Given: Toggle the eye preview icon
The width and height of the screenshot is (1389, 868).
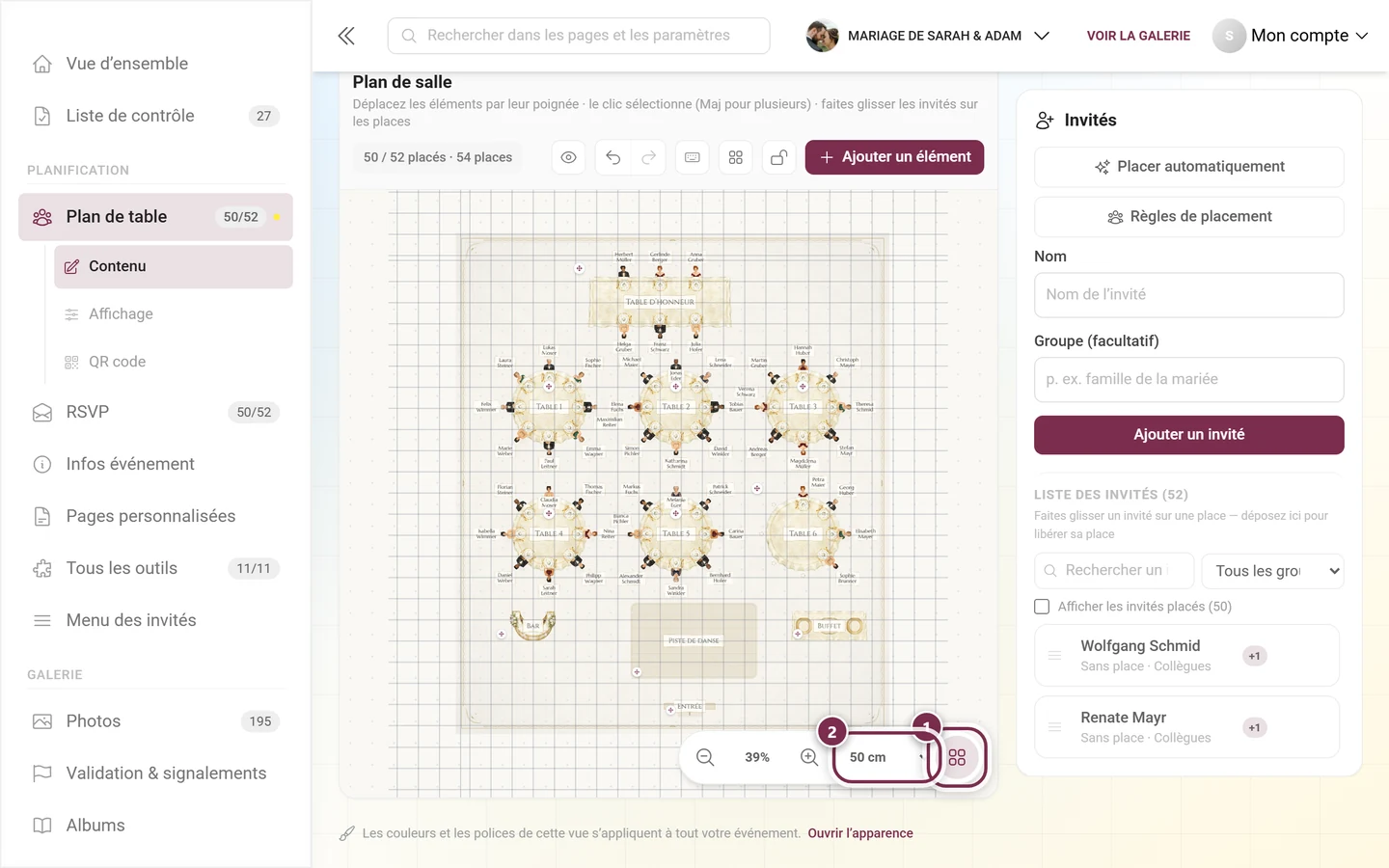Looking at the screenshot, I should coord(569,157).
